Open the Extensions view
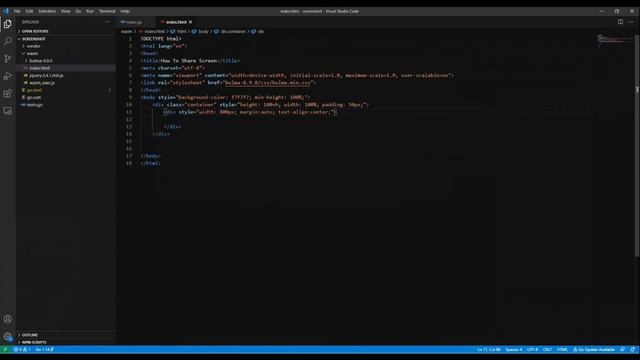The image size is (640, 360). point(8,93)
